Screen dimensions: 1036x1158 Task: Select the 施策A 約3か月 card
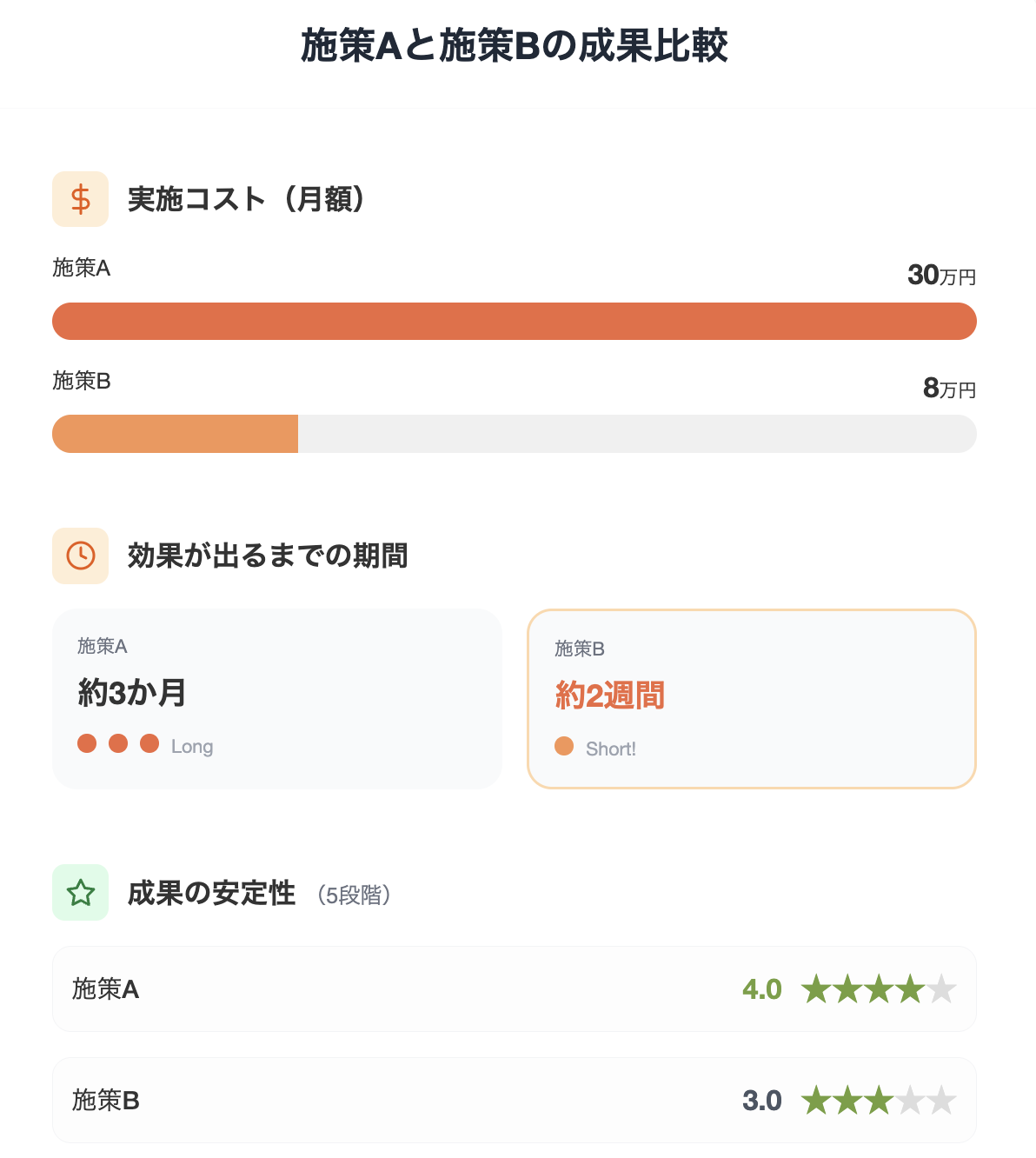(277, 699)
